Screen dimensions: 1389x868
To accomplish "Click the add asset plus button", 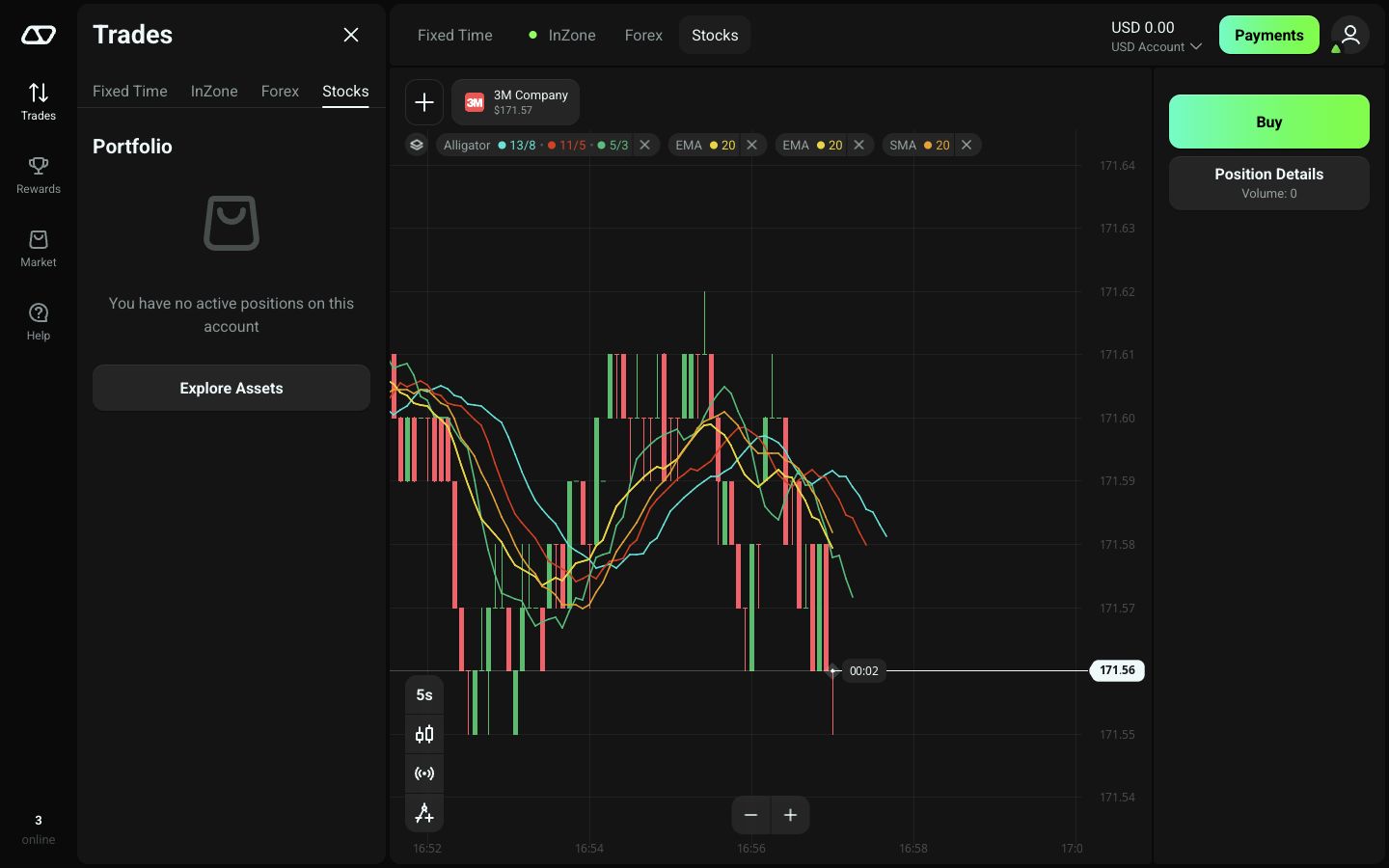I will 424,102.
